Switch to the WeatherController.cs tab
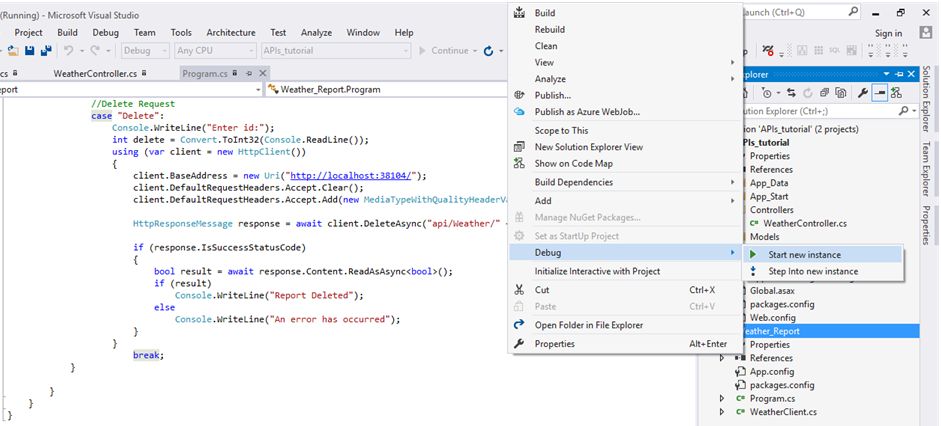Screen dimensions: 941x426 tap(95, 74)
